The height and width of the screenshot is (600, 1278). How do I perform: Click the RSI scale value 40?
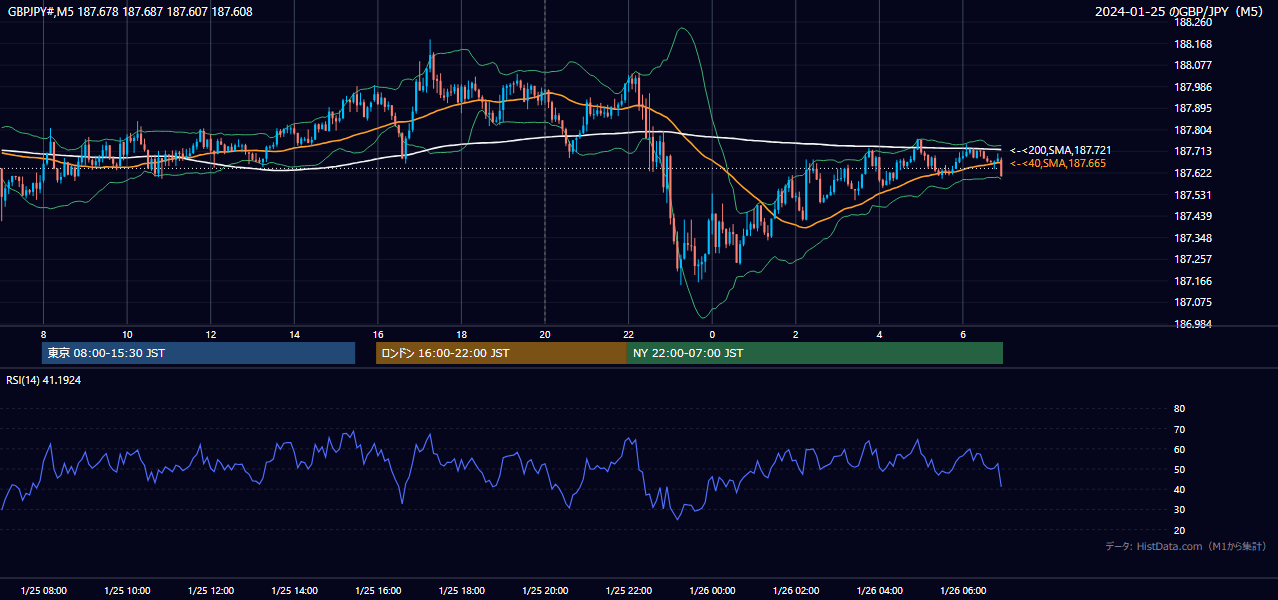(x=1179, y=490)
